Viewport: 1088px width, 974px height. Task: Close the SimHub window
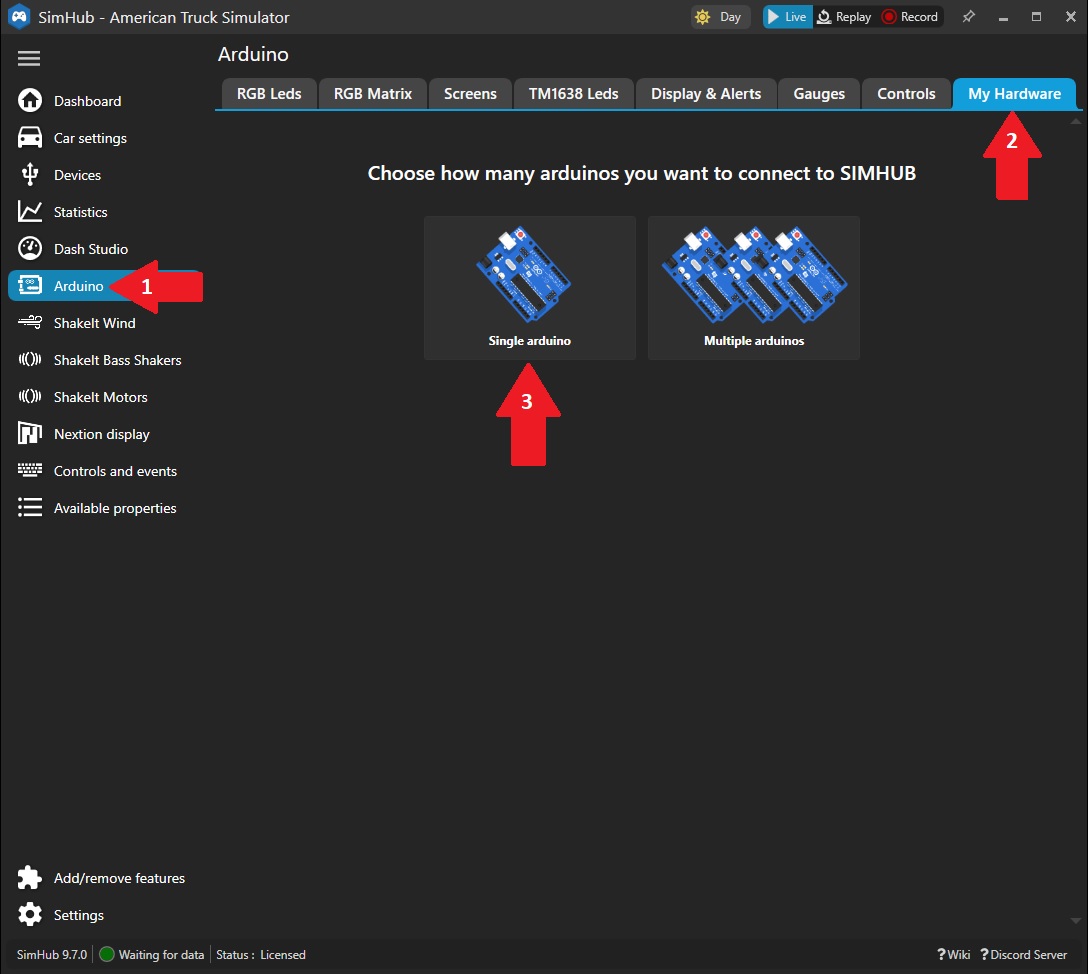[1070, 17]
